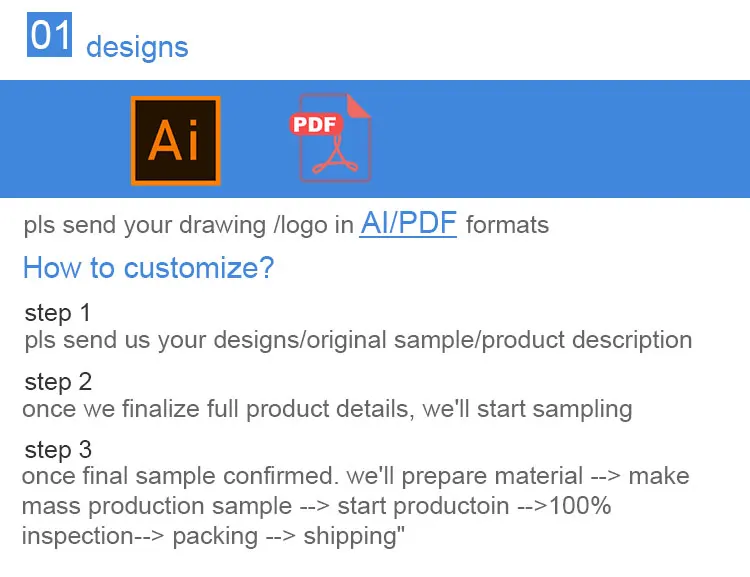The height and width of the screenshot is (577, 750).
Task: Open the AI/PDF underlined link
Action: (x=408, y=224)
